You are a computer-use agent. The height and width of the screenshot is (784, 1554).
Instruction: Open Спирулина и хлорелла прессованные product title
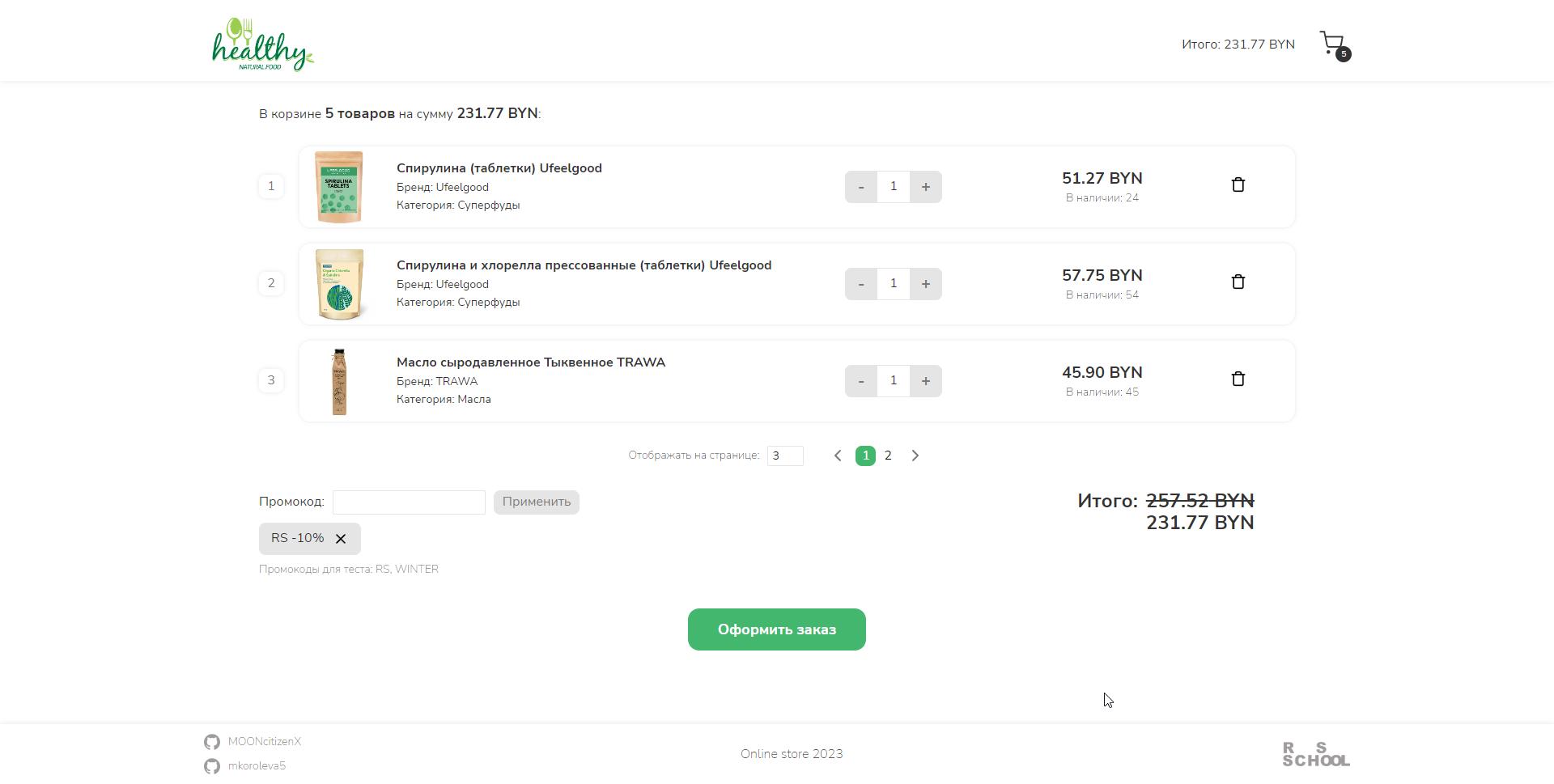[x=584, y=265]
